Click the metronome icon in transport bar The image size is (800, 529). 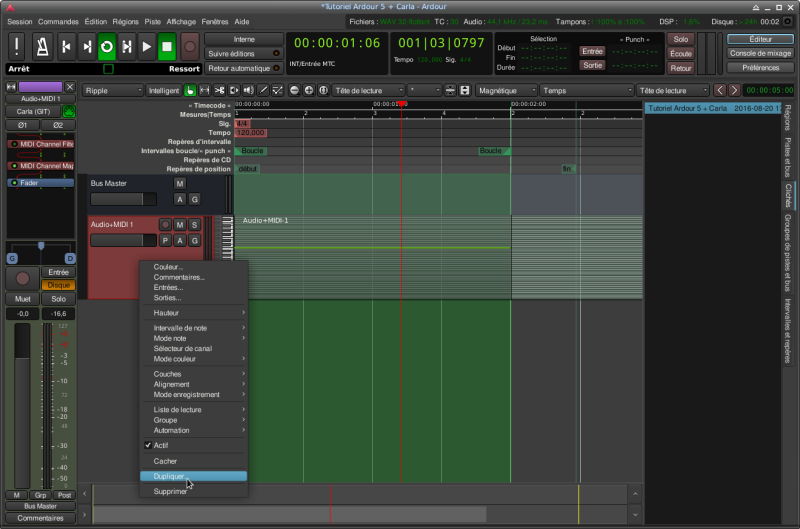pos(44,46)
